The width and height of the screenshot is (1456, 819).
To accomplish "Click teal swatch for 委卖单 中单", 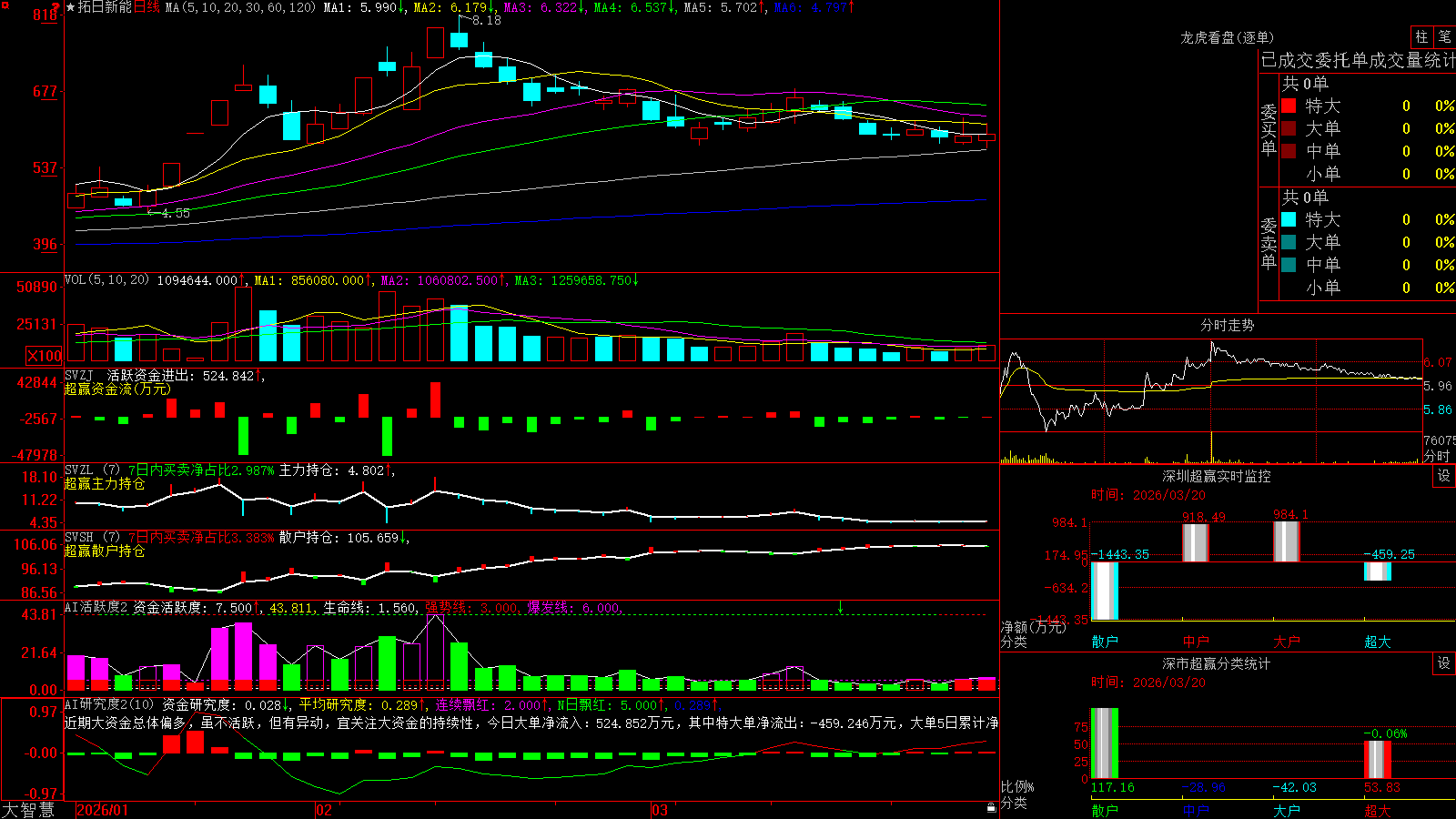I will coord(1289,265).
